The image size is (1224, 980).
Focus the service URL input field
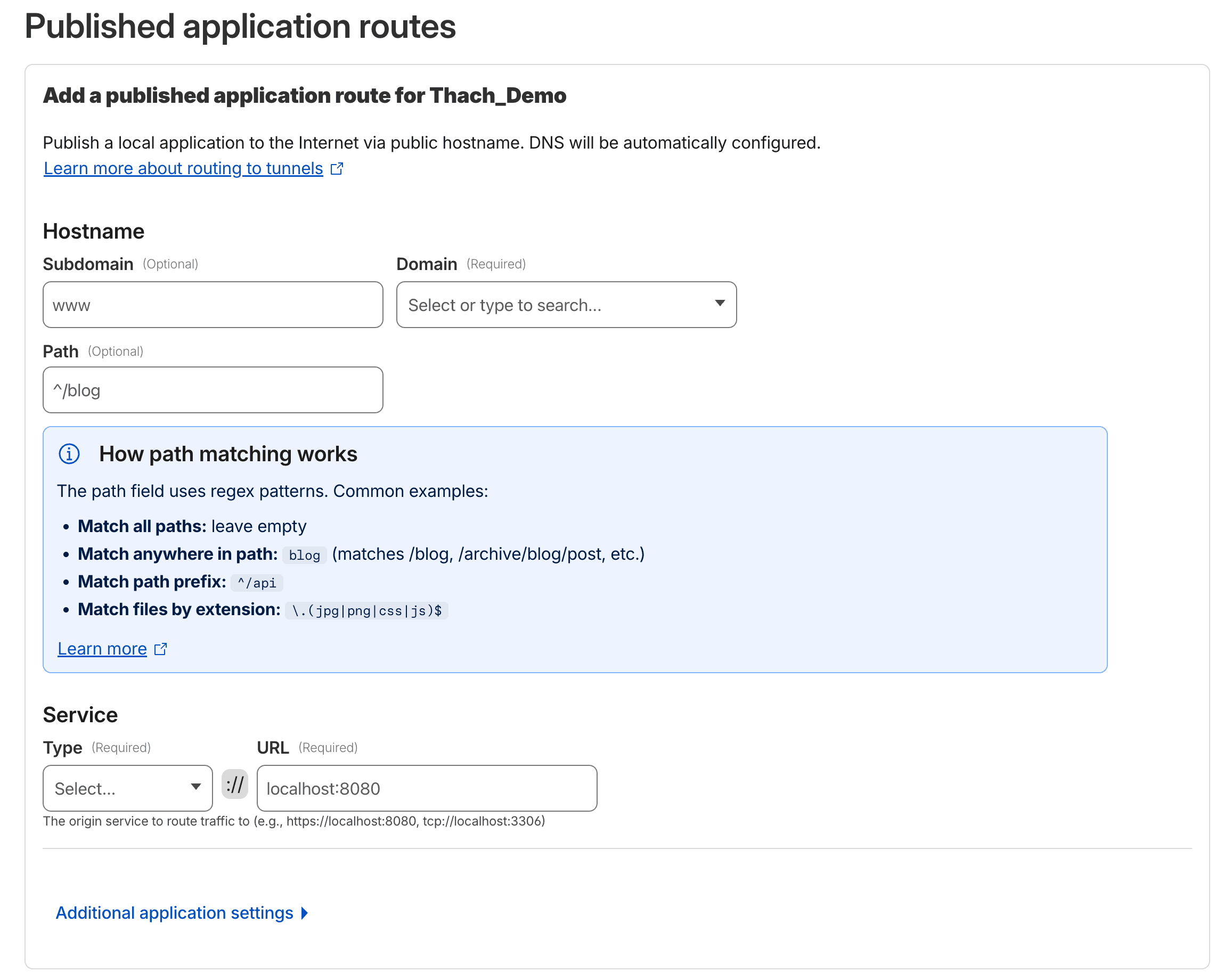426,788
